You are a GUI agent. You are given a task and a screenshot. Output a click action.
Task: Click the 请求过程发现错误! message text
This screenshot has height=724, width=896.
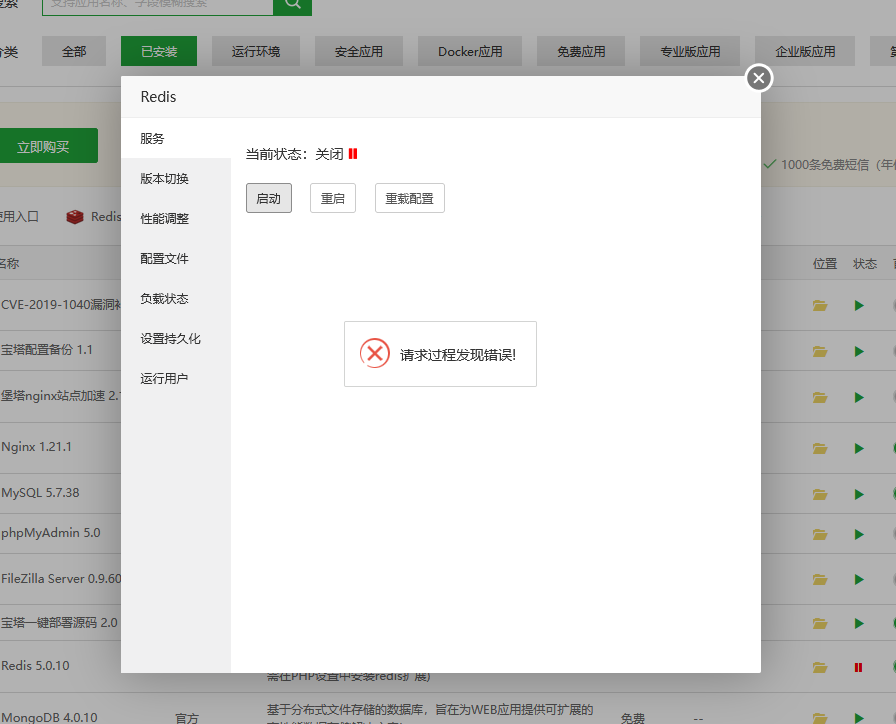(458, 355)
